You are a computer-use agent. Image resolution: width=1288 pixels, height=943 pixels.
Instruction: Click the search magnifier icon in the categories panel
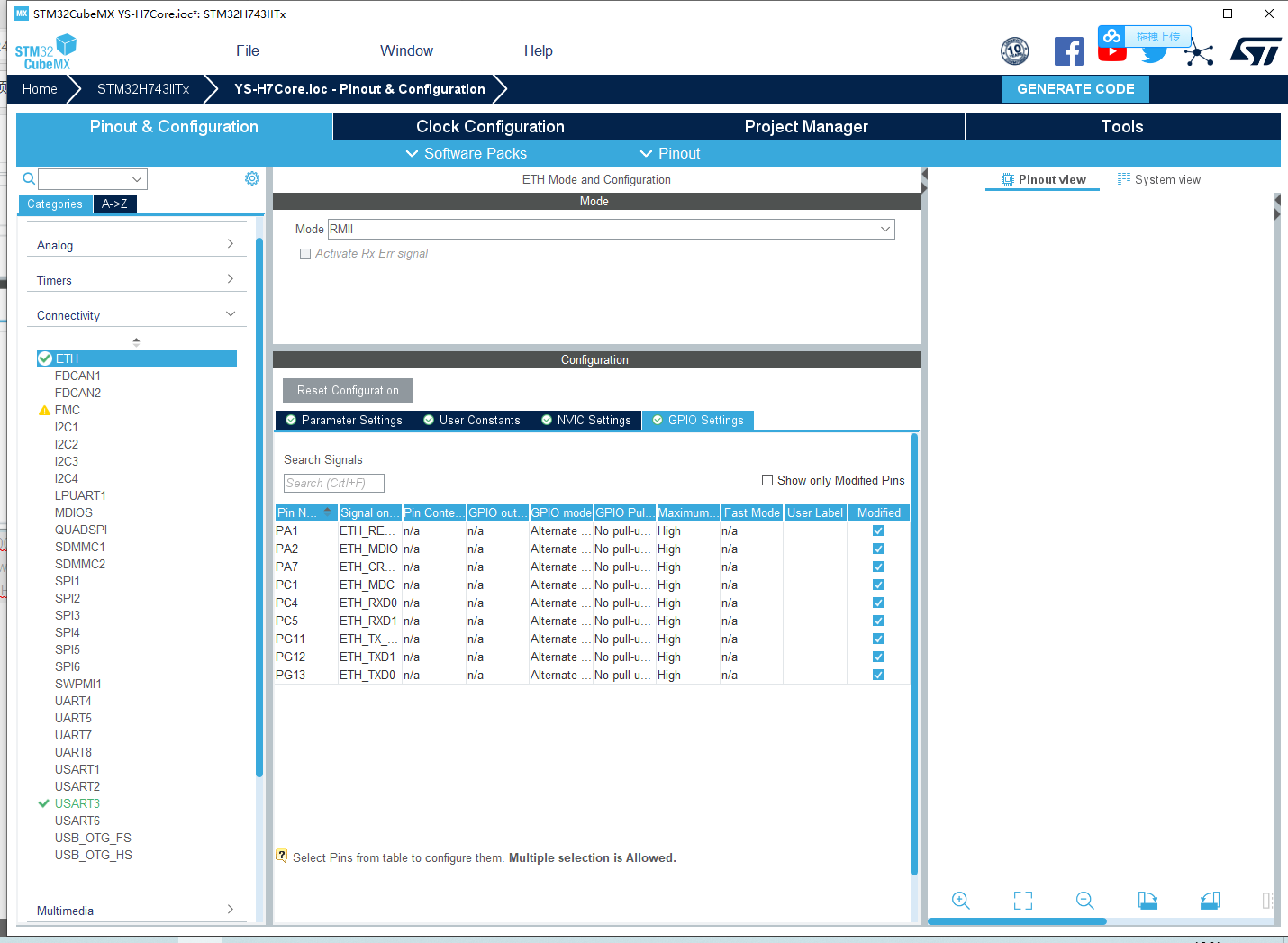29,179
